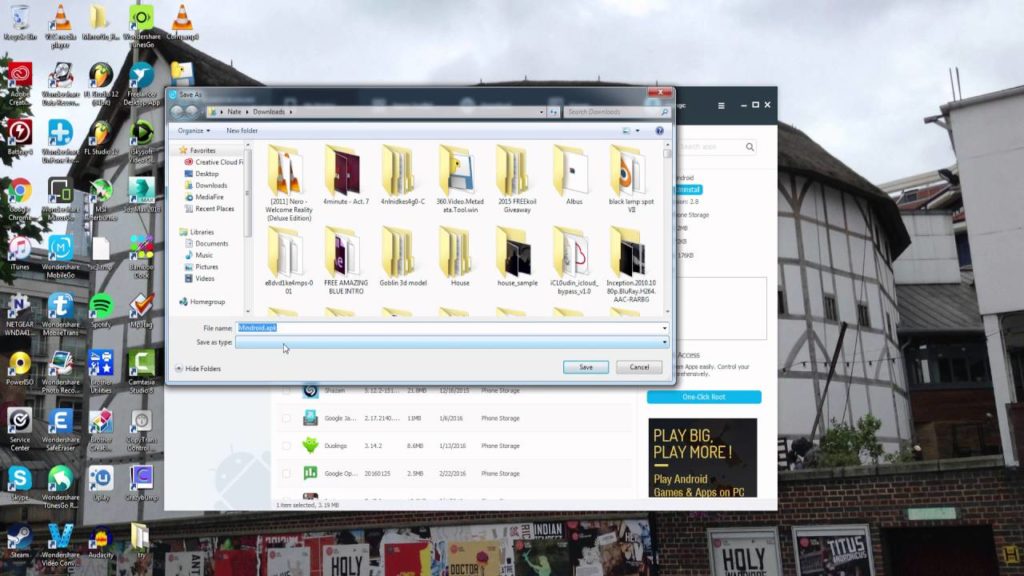Open the hamburger menu of the background app
The width and height of the screenshot is (1024, 576).
tap(721, 105)
